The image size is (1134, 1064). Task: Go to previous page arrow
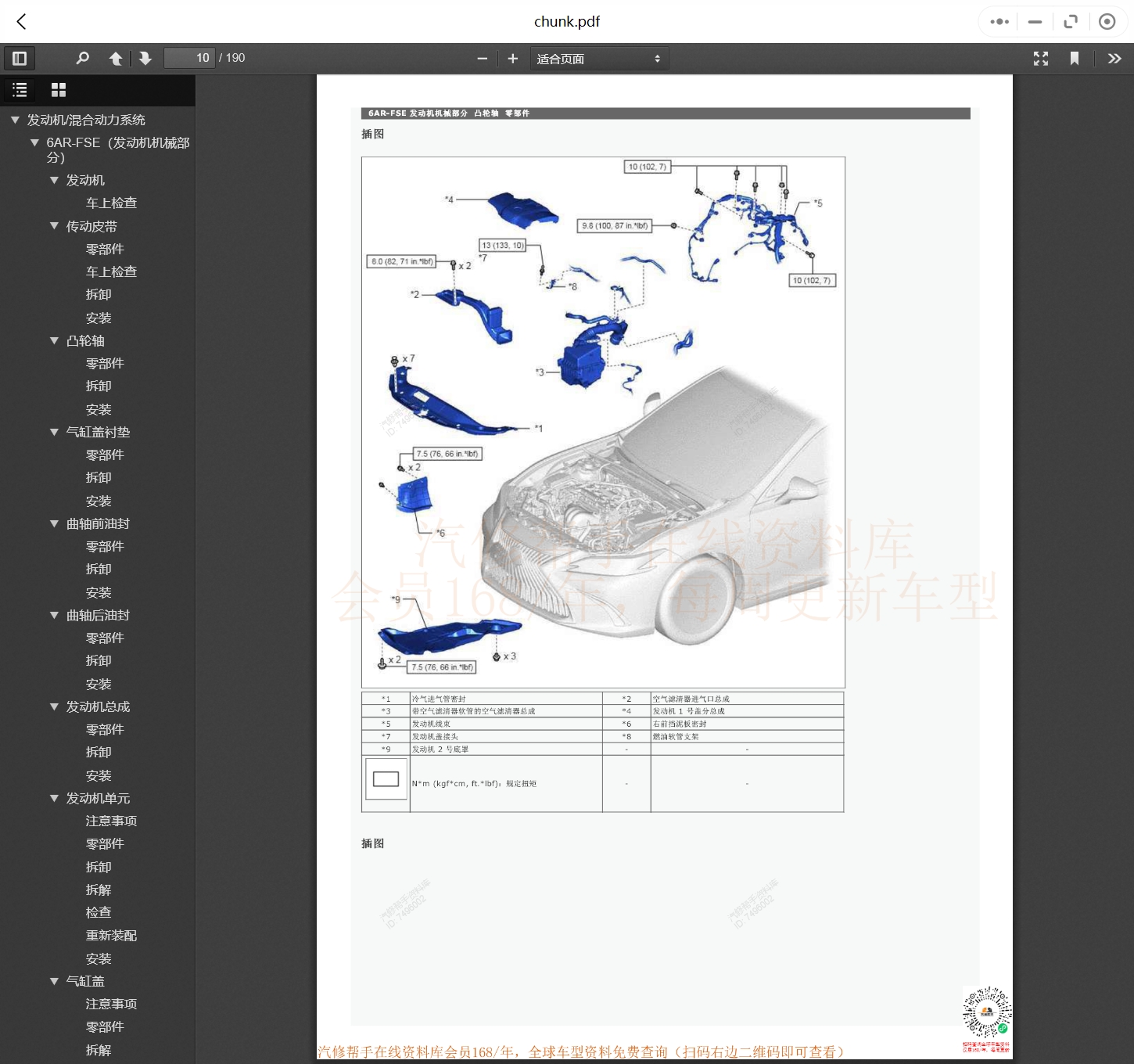pos(116,59)
